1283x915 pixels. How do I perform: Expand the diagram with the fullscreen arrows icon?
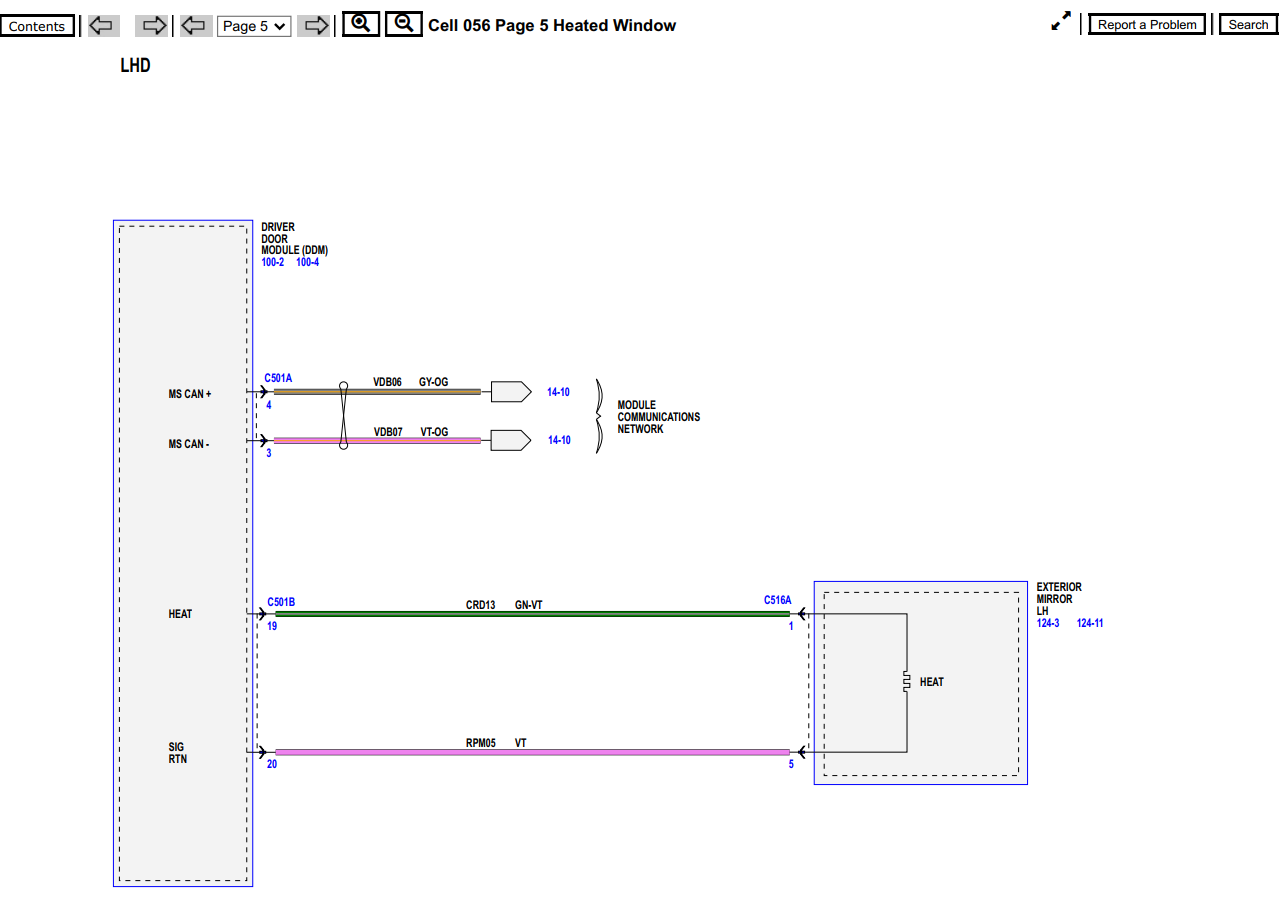(x=1060, y=20)
